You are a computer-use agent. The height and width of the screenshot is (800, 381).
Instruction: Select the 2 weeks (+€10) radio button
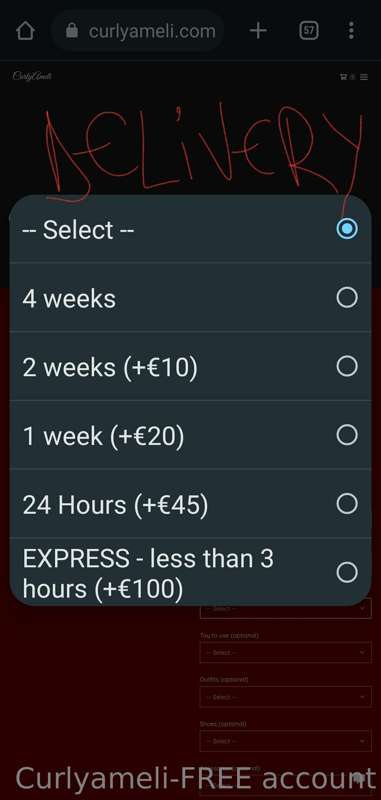pos(347,366)
